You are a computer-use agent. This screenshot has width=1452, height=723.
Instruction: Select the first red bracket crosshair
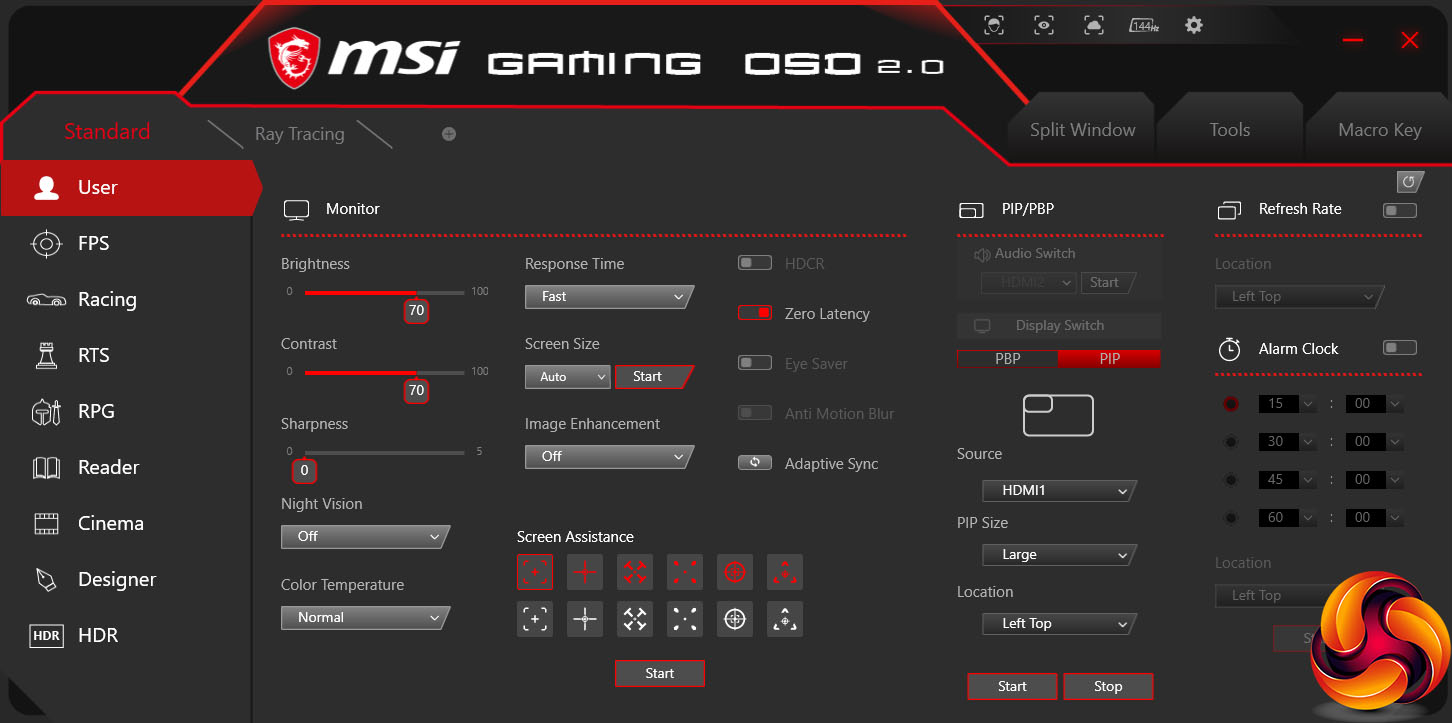coord(535,572)
